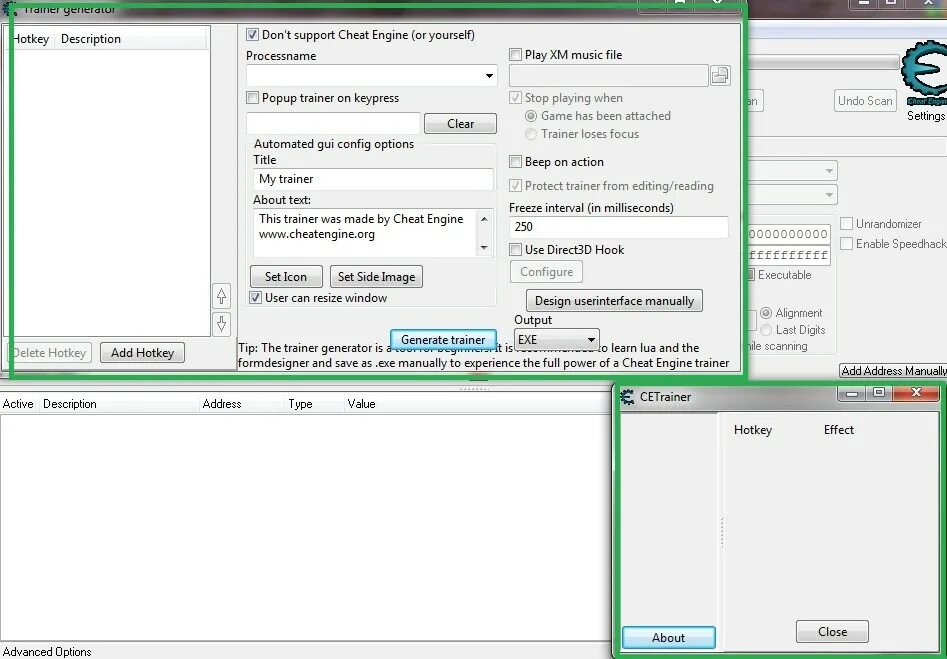The image size is (947, 659).
Task: Open the Processname dropdown
Action: [489, 76]
